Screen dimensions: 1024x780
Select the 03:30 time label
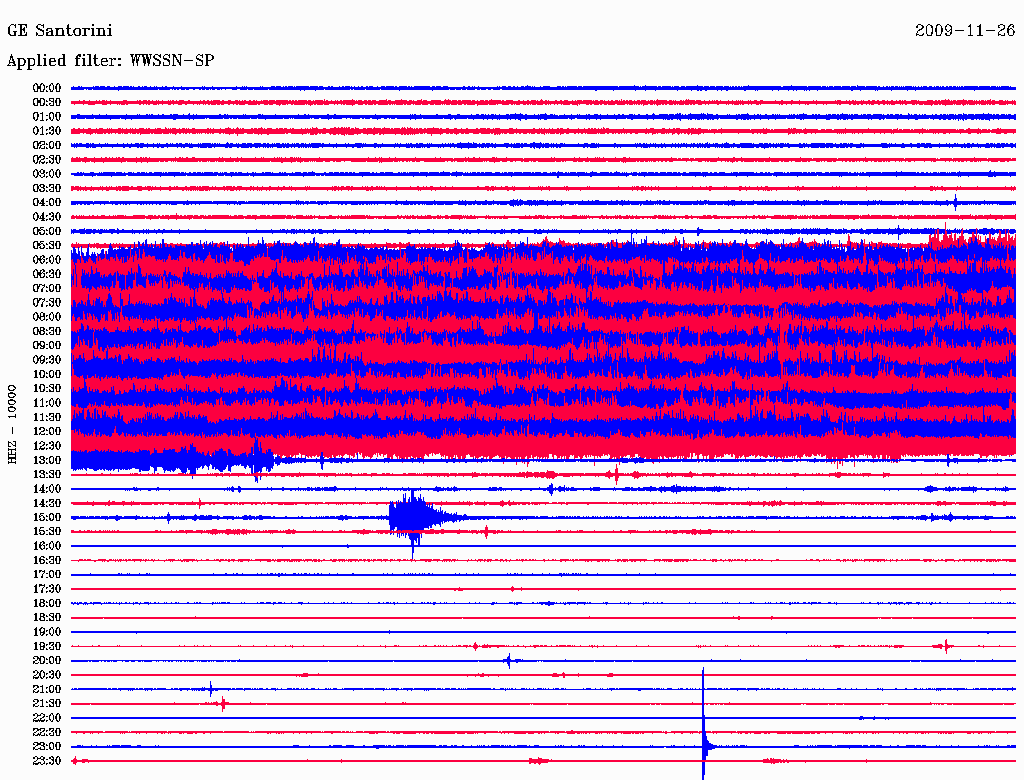pos(47,189)
